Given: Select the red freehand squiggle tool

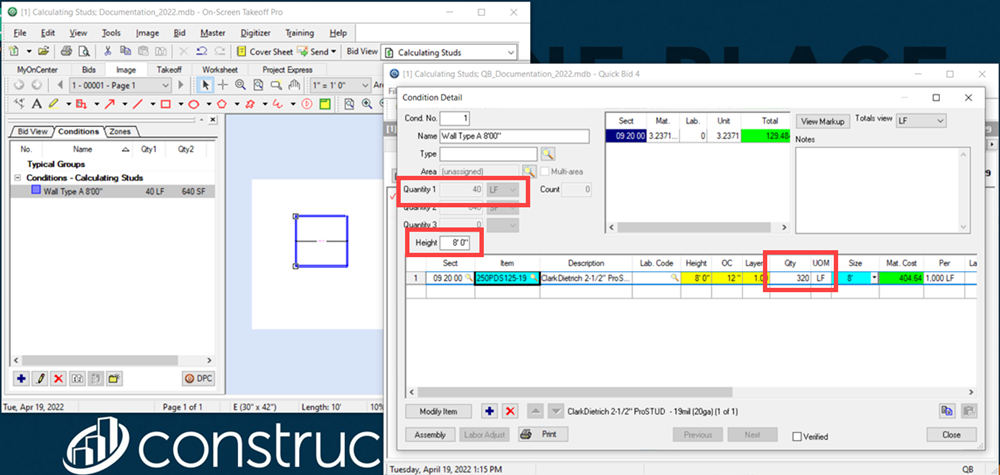Looking at the screenshot, I should (x=277, y=104).
